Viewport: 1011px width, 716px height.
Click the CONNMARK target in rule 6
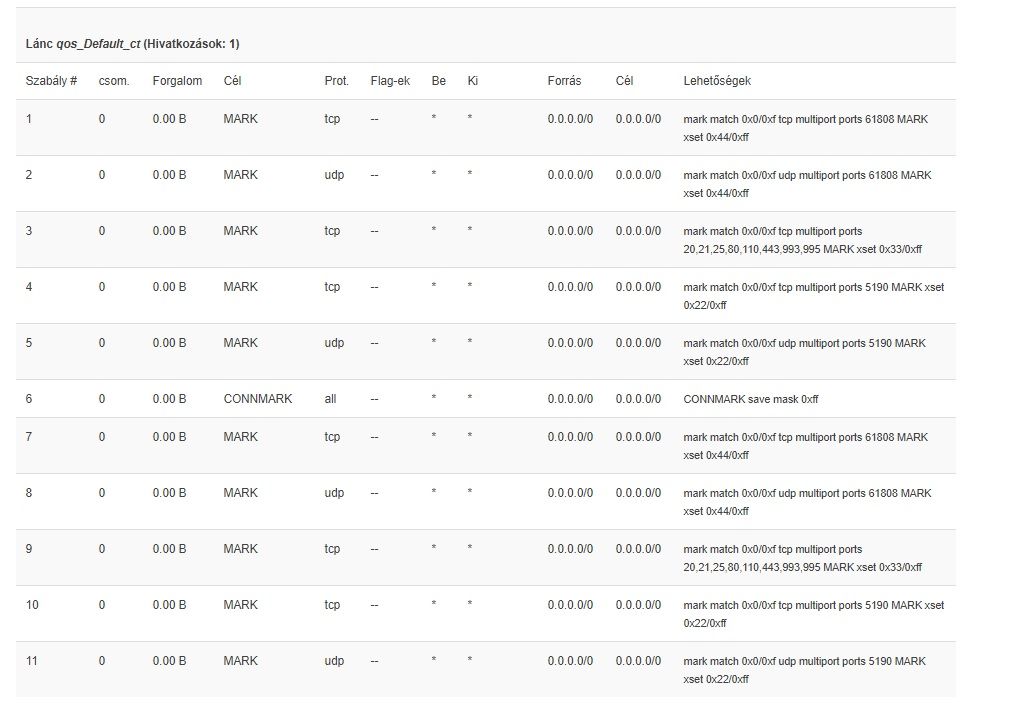[258, 399]
